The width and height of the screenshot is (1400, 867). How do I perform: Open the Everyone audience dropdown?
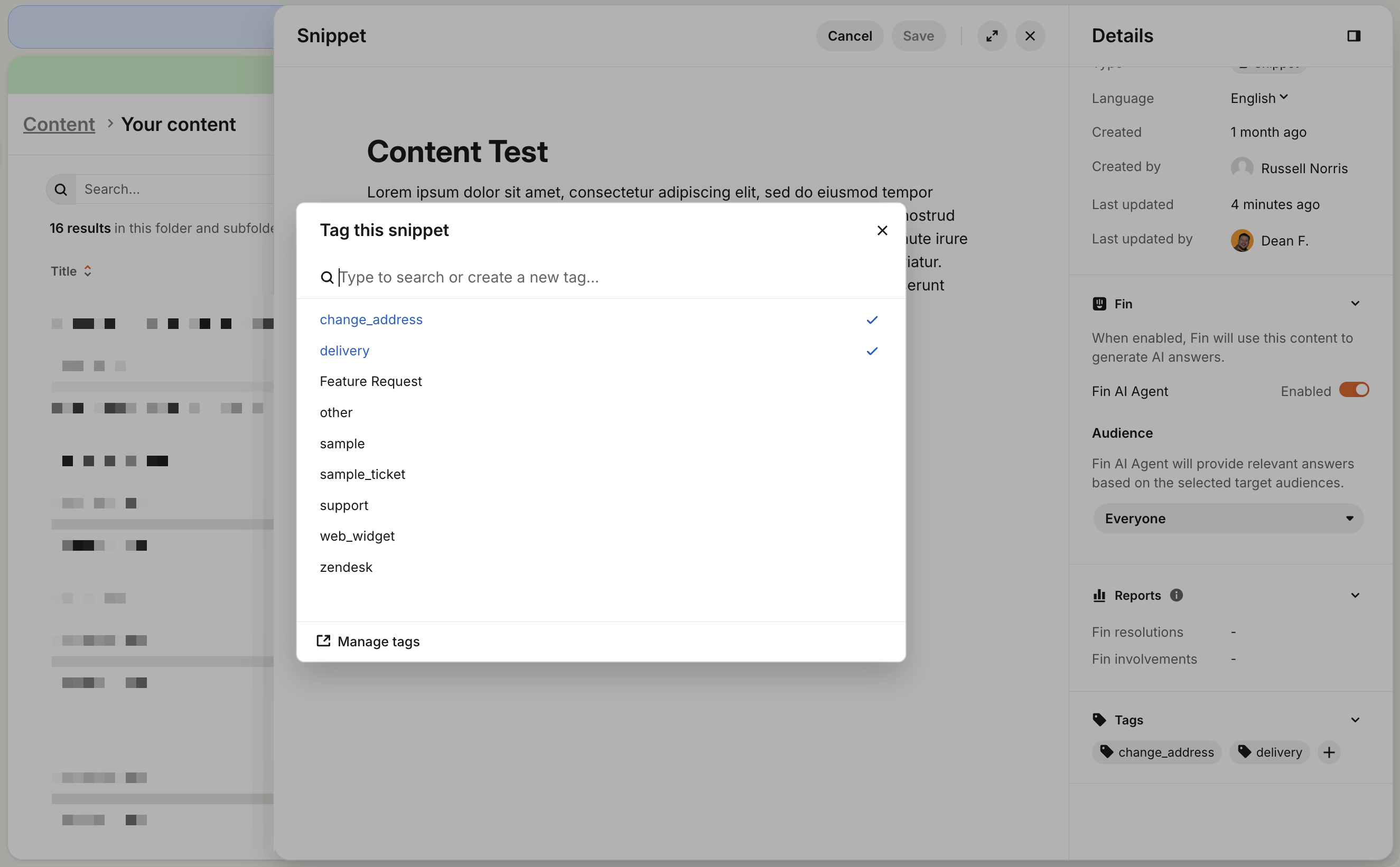tap(1228, 519)
